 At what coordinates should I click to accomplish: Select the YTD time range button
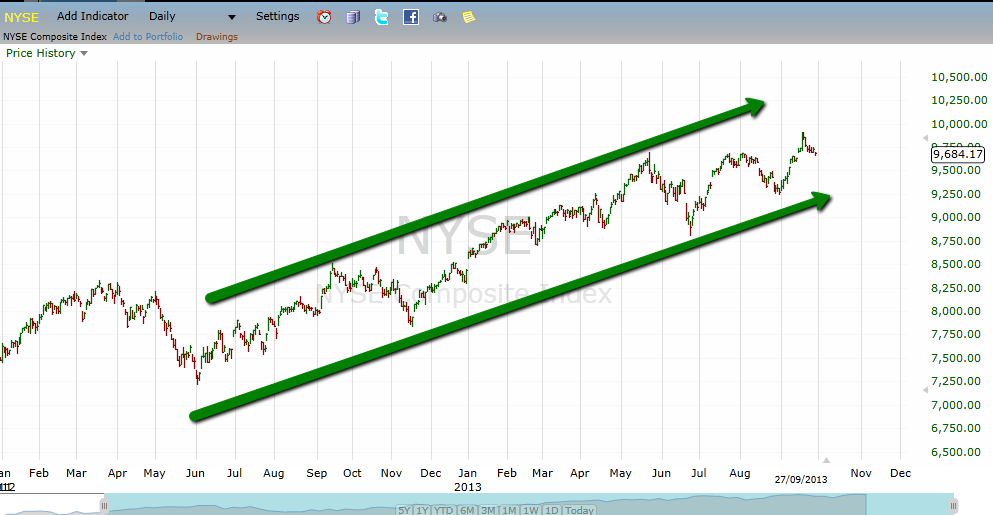point(445,510)
